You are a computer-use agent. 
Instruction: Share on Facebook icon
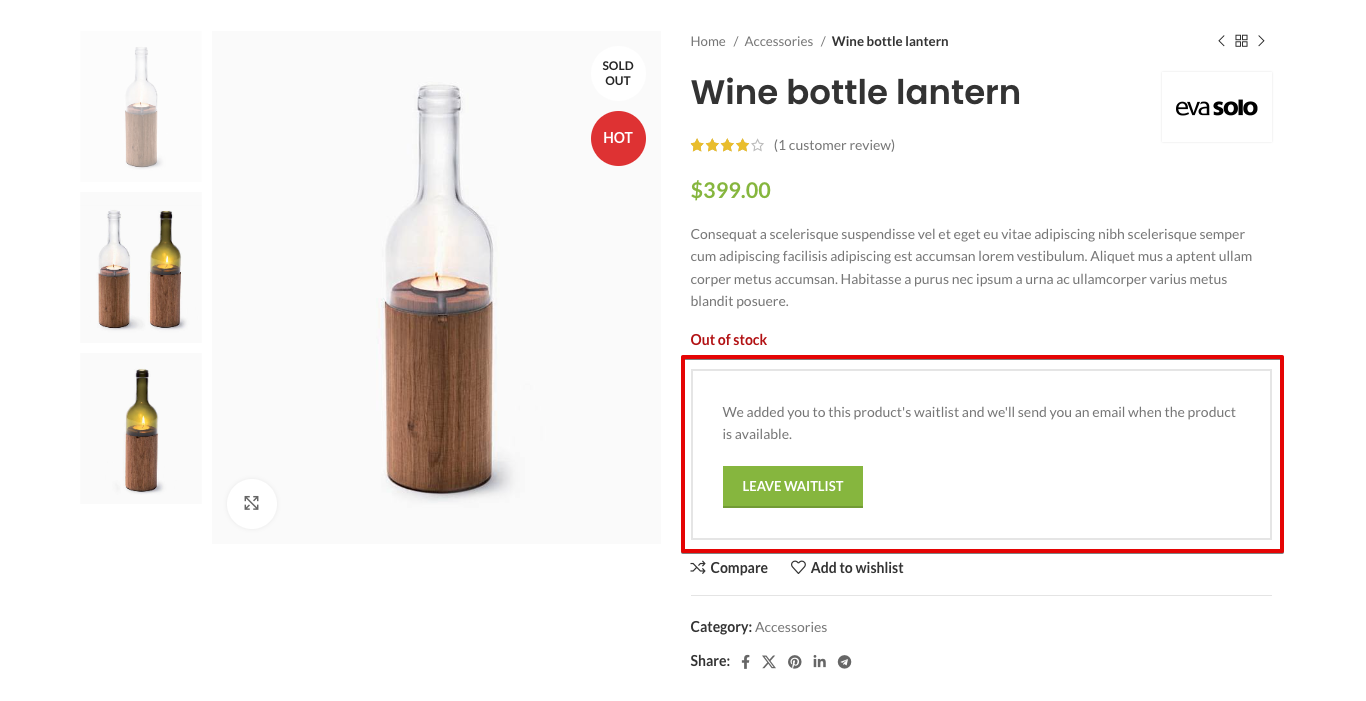pyautogui.click(x=745, y=662)
